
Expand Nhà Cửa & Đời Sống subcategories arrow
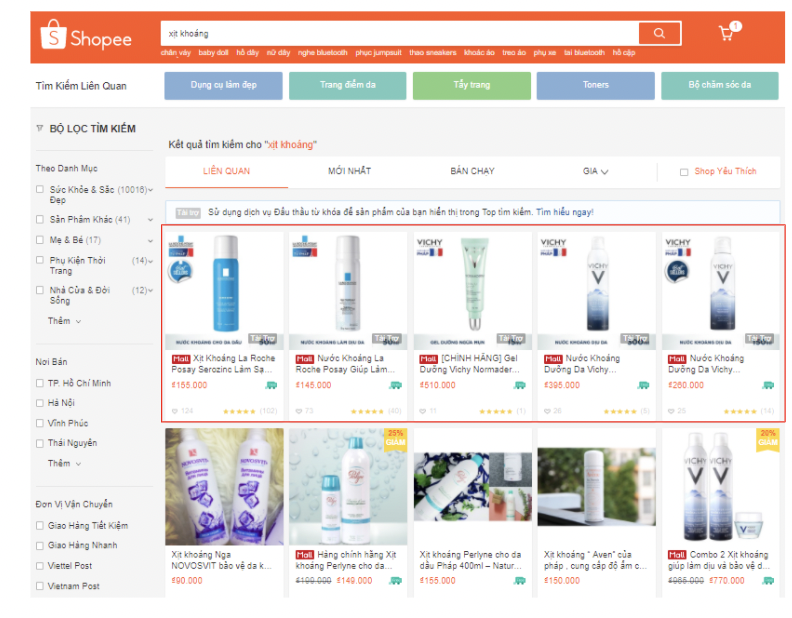(x=150, y=290)
